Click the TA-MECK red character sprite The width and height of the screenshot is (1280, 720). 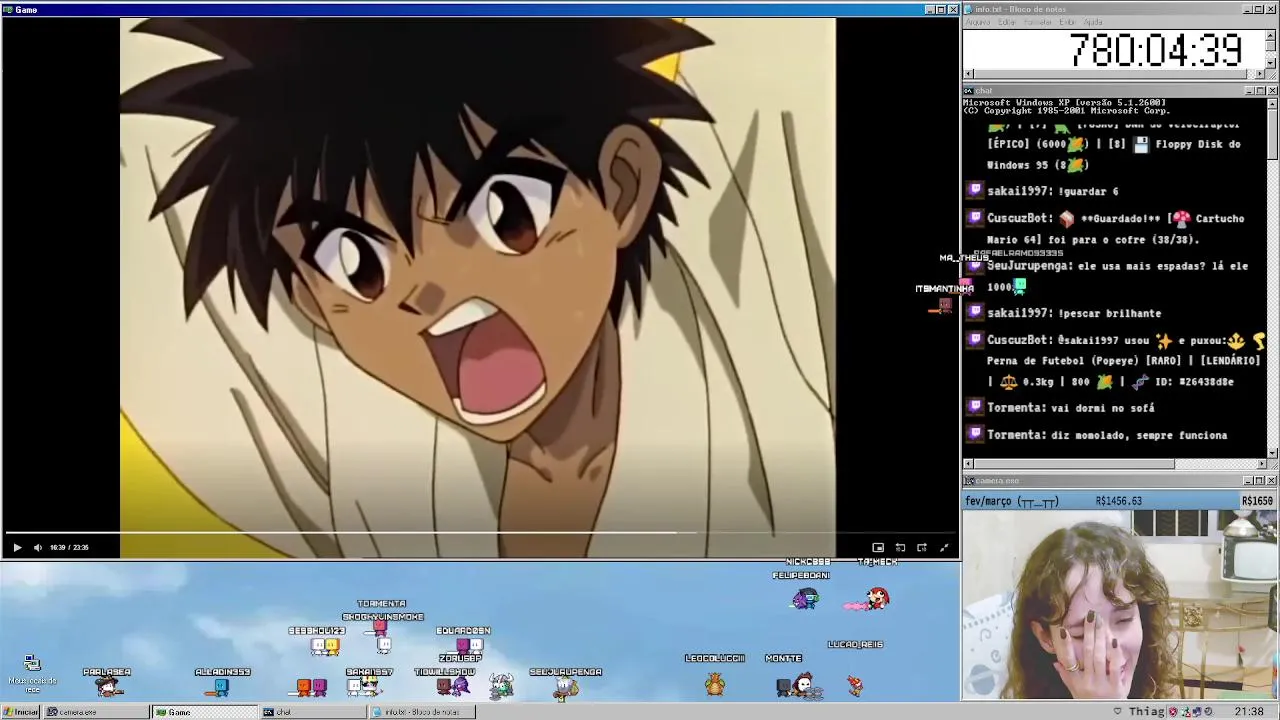pyautogui.click(x=877, y=598)
